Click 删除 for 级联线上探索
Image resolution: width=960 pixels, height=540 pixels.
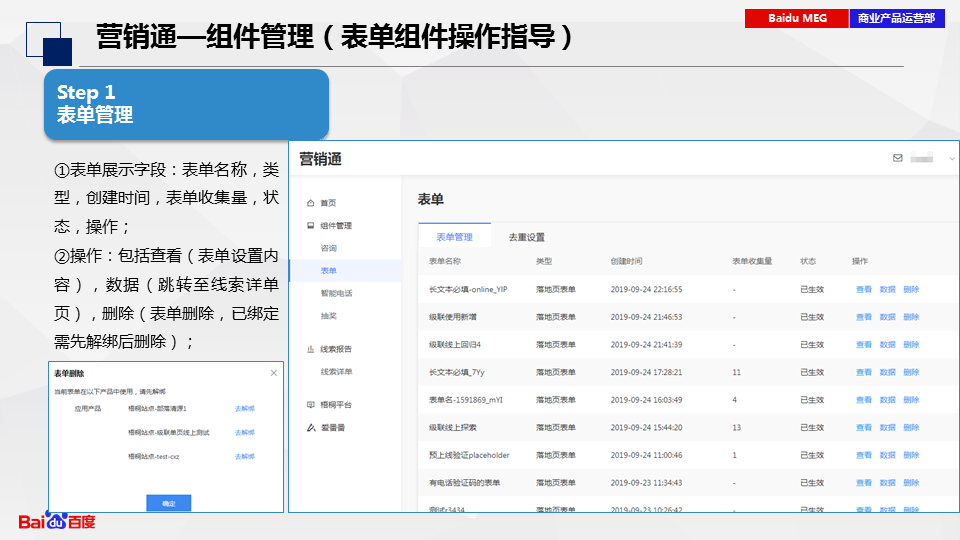(x=912, y=427)
